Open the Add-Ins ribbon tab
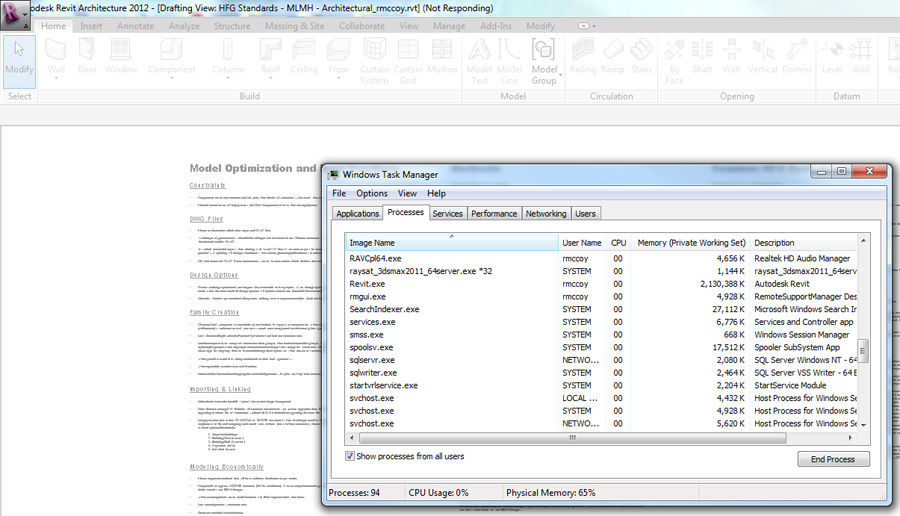Image resolution: width=900 pixels, height=516 pixels. [x=496, y=26]
